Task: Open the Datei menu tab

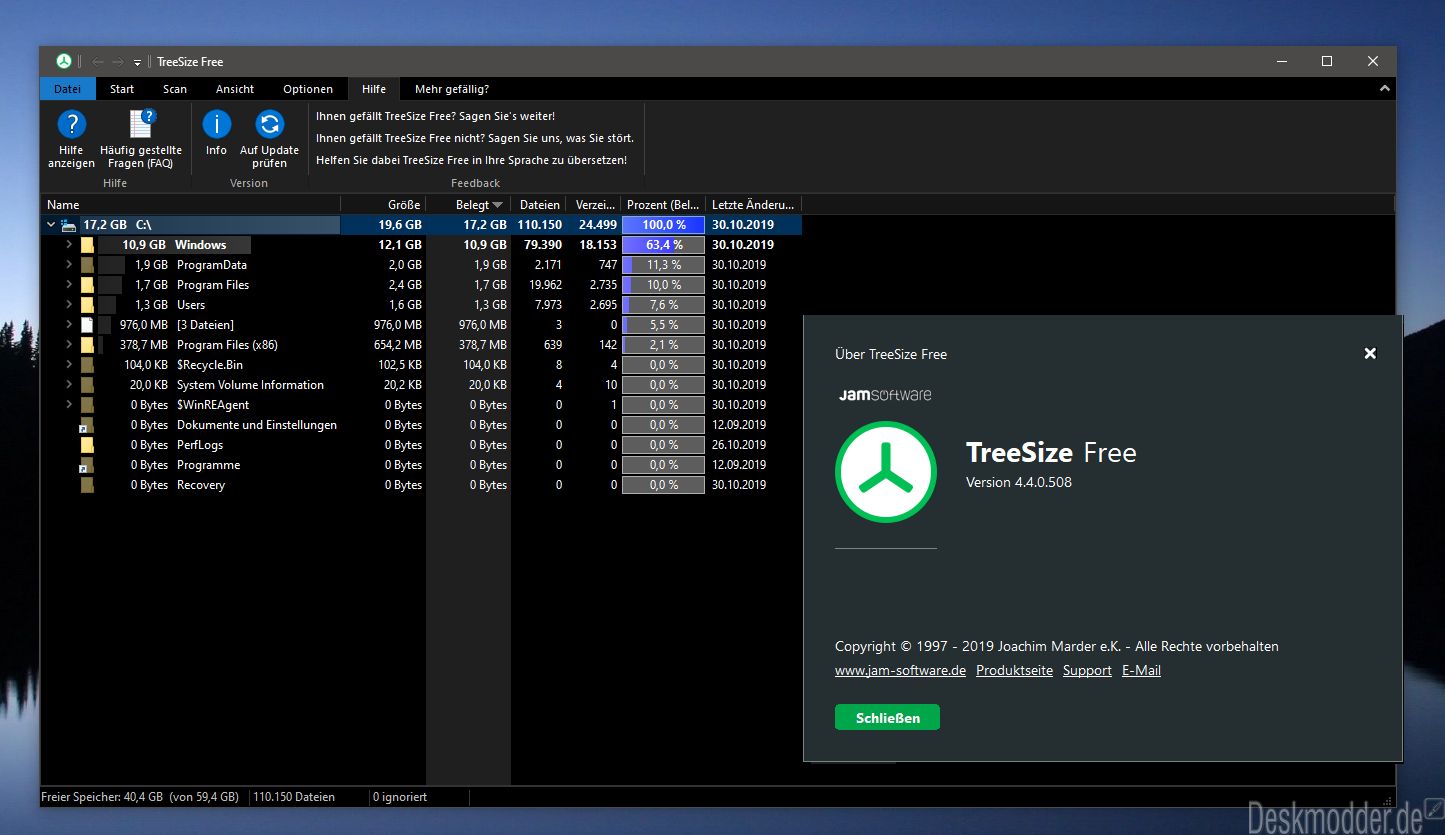Action: (68, 89)
